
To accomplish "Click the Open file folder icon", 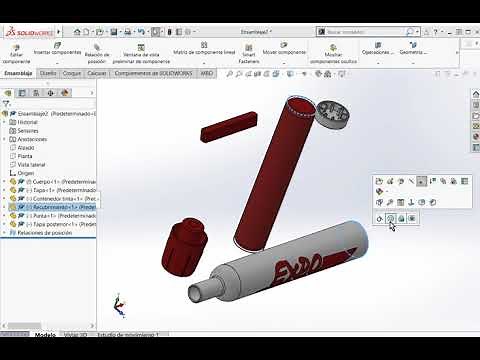I will (99, 32).
